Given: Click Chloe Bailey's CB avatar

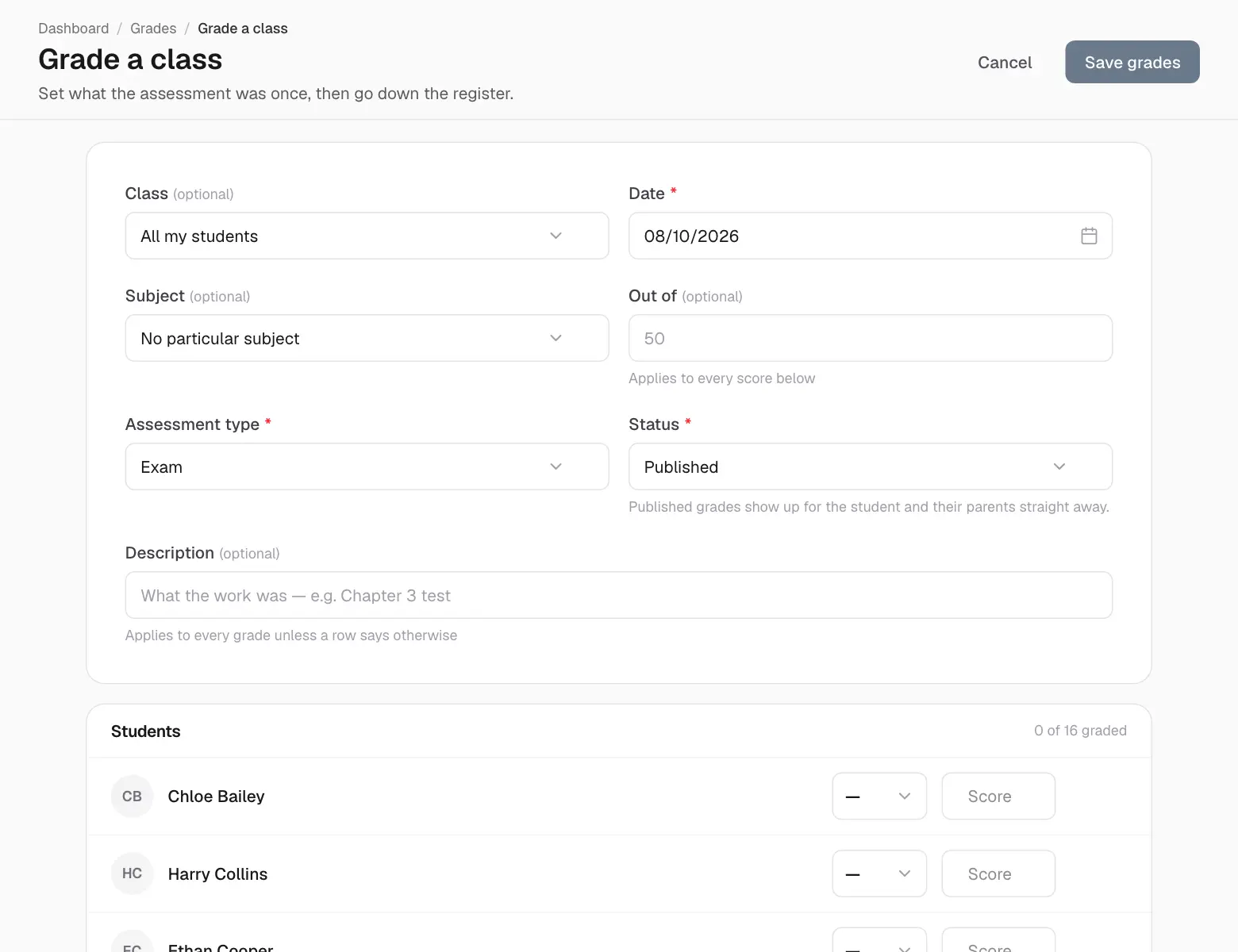Looking at the screenshot, I should tap(132, 796).
